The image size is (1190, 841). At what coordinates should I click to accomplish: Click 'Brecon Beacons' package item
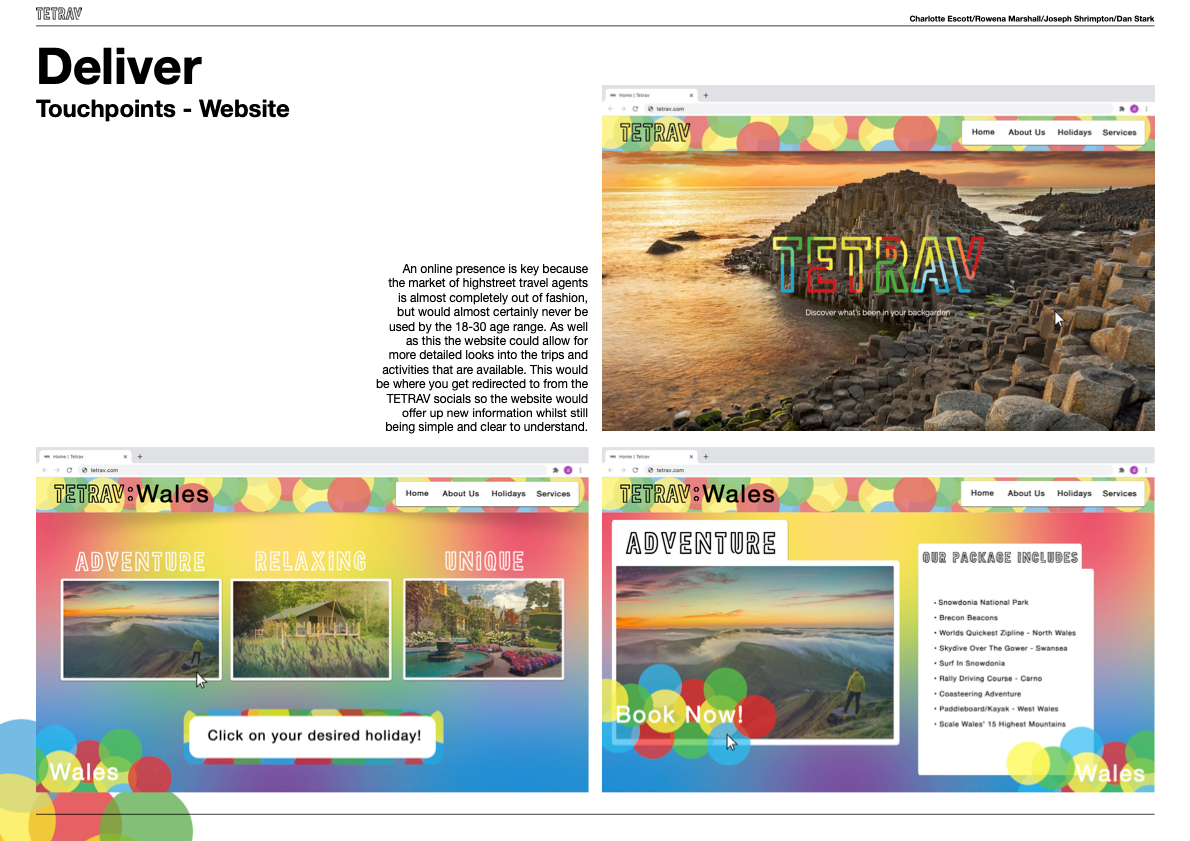[x=966, y=618]
